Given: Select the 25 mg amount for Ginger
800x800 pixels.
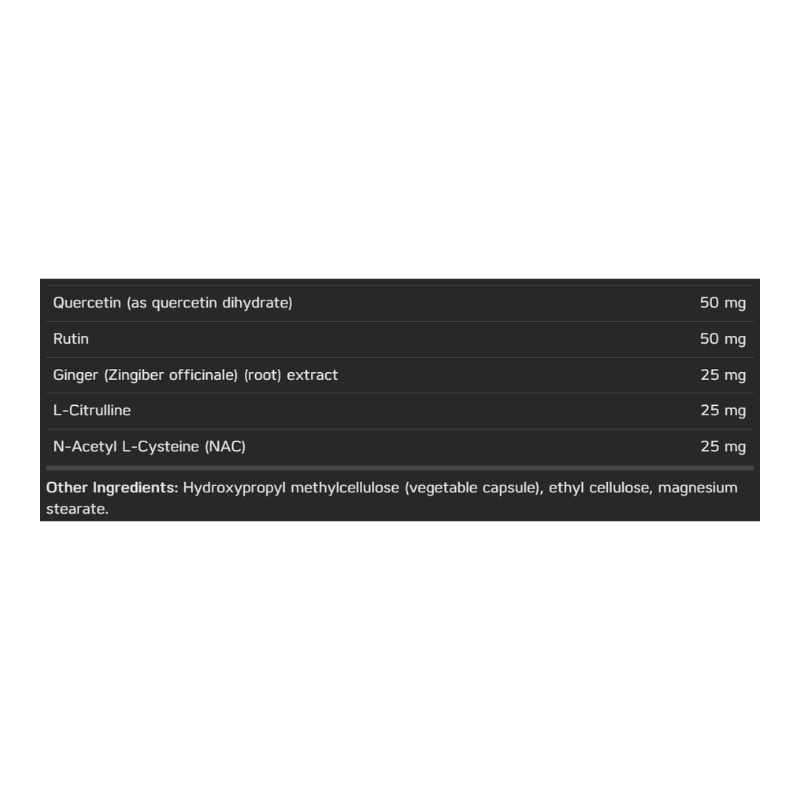Looking at the screenshot, I should (x=722, y=375).
